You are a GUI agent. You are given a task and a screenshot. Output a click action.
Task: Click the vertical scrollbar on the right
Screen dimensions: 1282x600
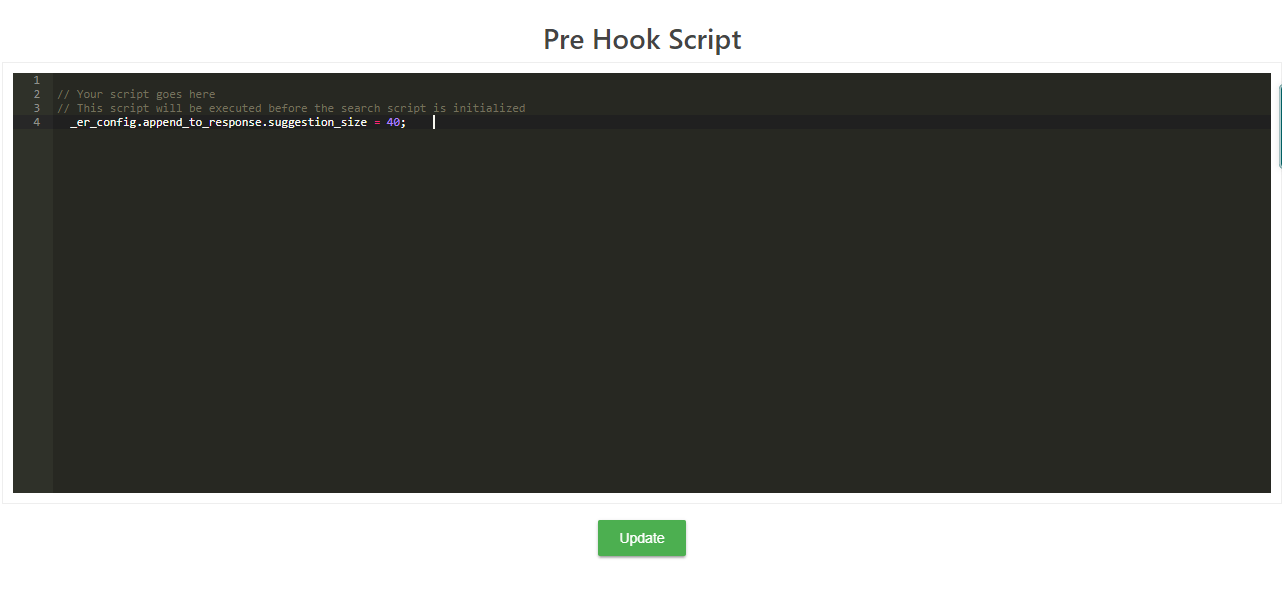click(1277, 120)
